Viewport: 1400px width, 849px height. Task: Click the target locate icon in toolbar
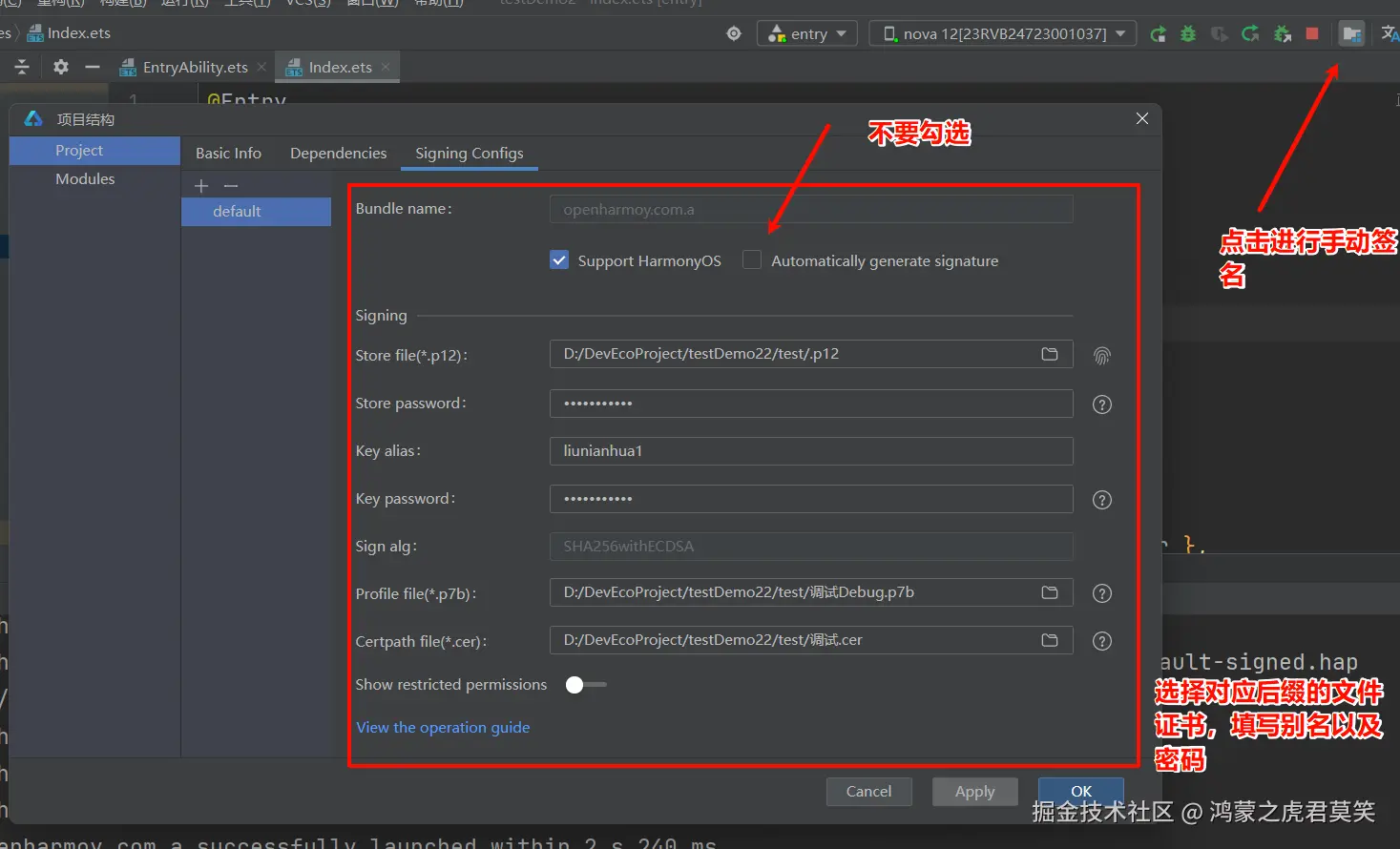click(x=734, y=33)
